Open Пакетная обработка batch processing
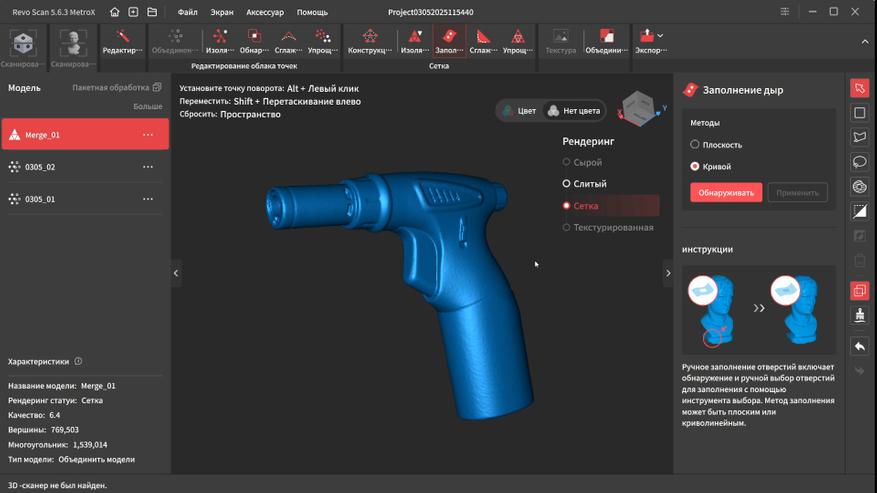This screenshot has width=877, height=493. point(116,87)
